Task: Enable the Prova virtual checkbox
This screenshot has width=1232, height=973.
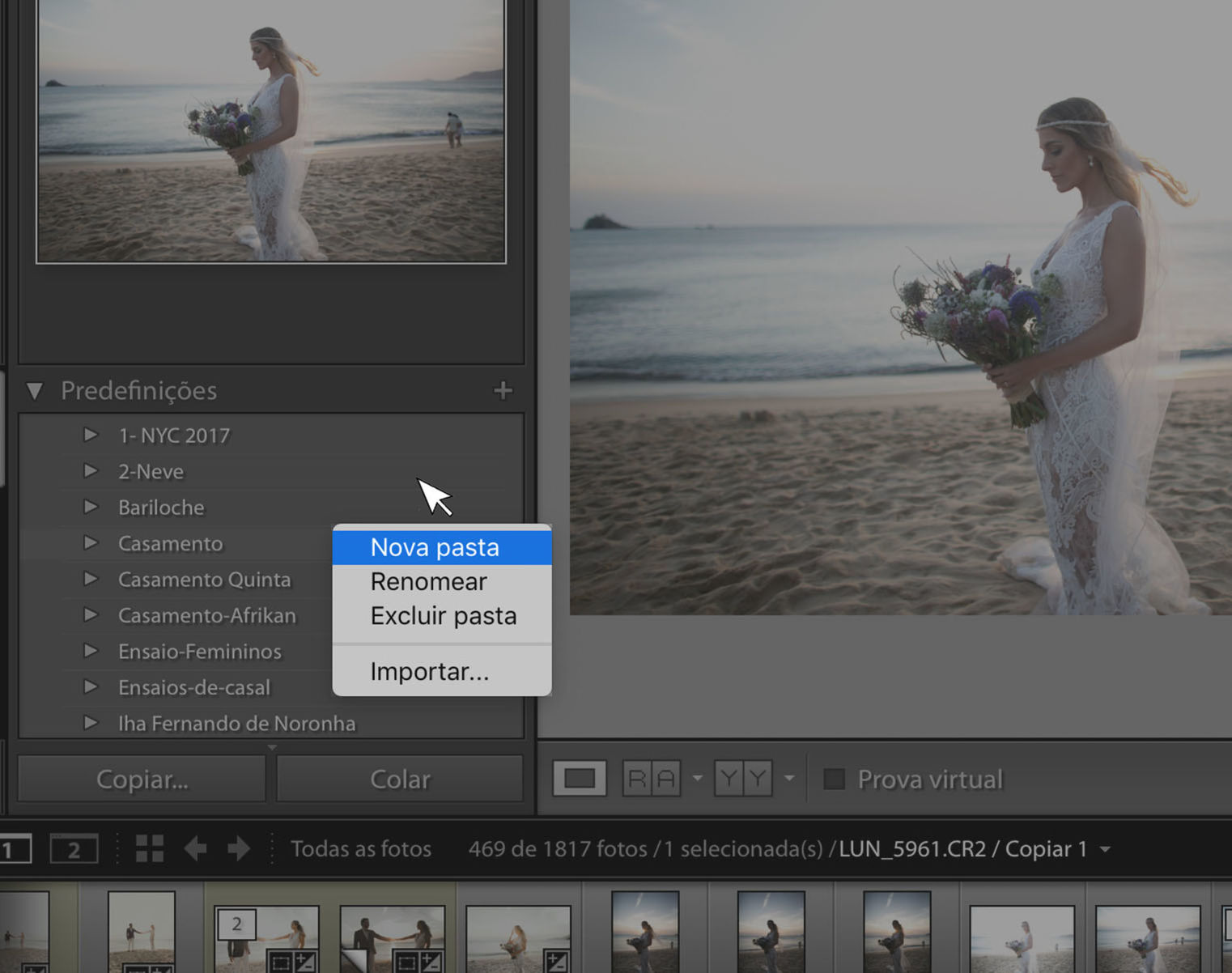Action: coord(834,780)
